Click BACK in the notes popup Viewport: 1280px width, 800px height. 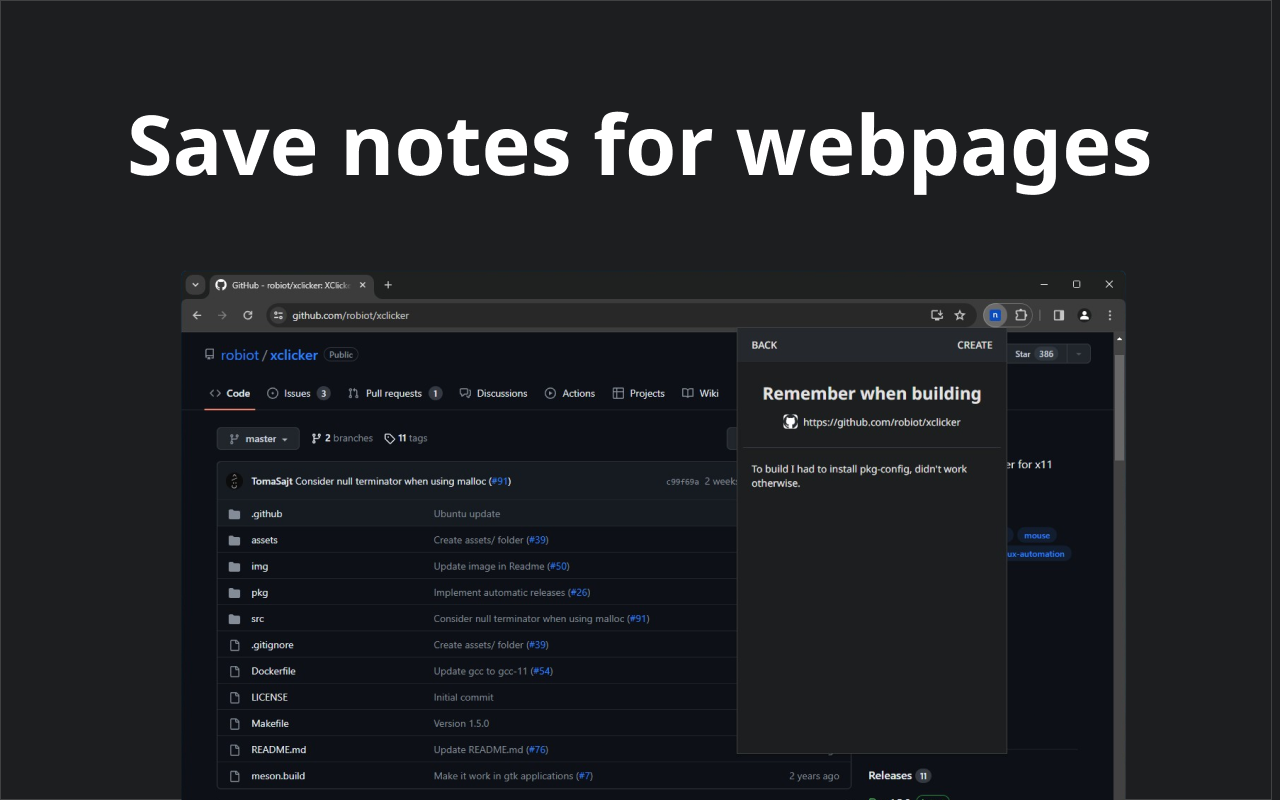764,345
